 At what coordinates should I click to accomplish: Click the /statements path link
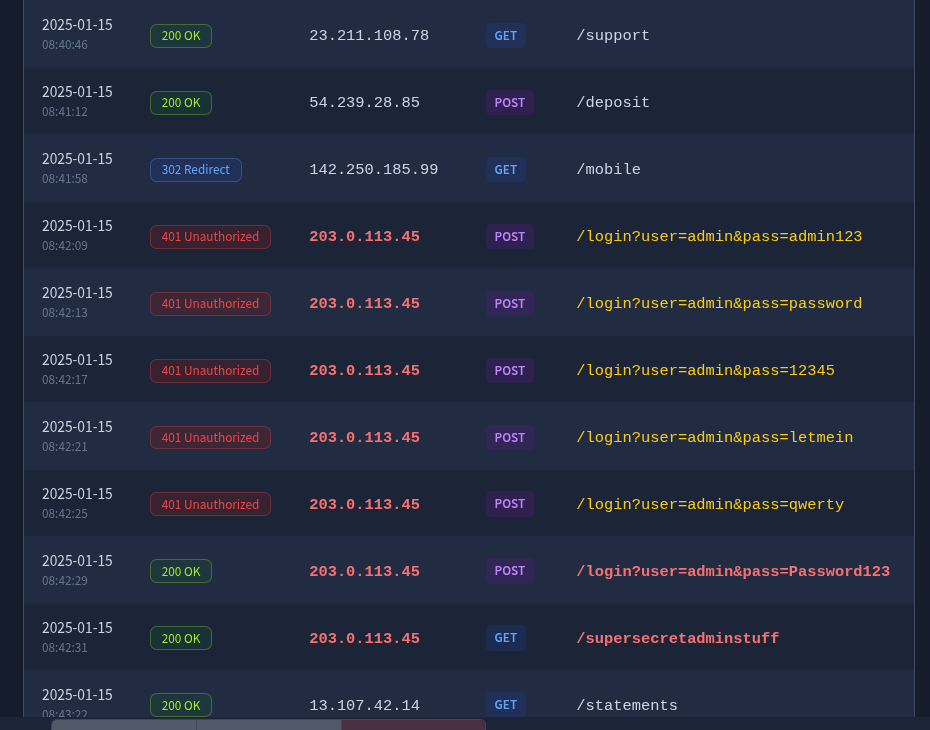click(x=626, y=705)
